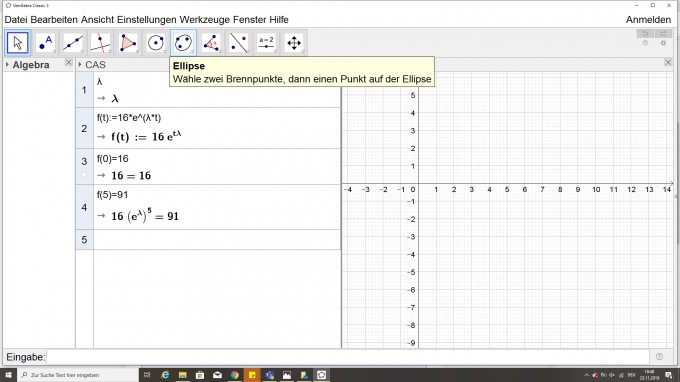Open the Einstellungen menu

coord(147,20)
